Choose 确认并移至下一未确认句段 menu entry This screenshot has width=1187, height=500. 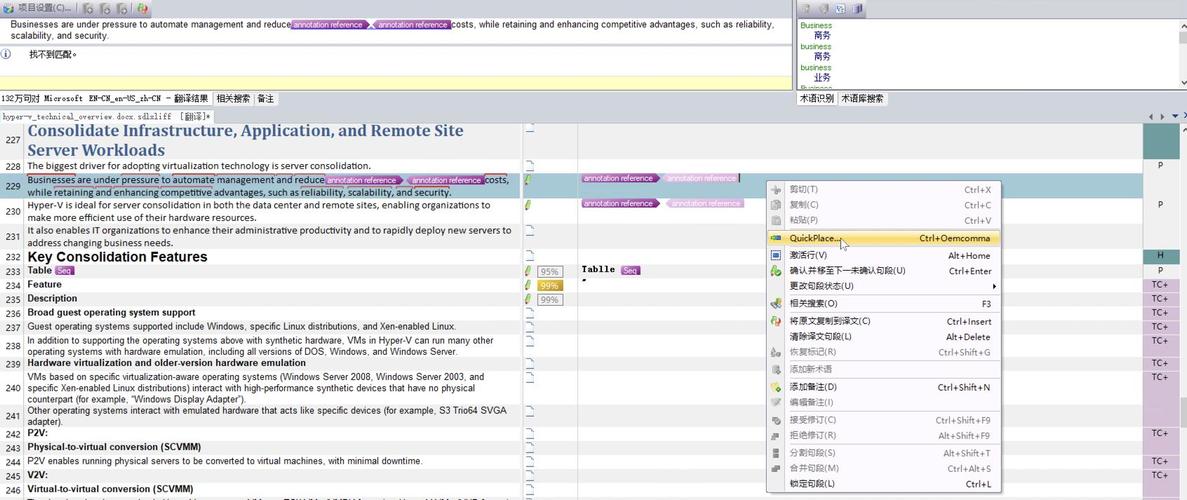click(883, 270)
